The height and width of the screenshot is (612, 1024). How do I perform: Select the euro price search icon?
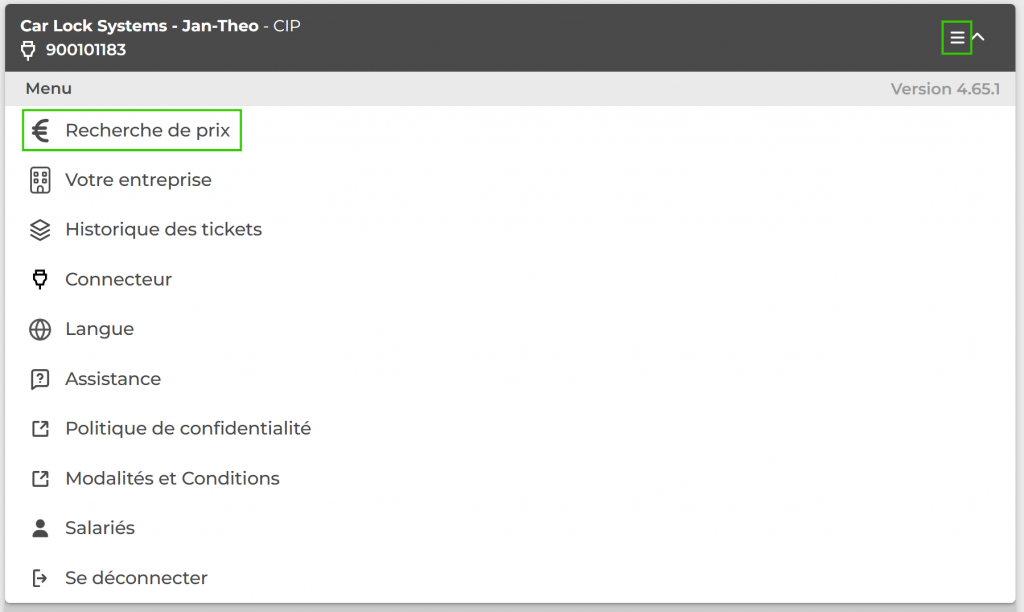pos(40,129)
